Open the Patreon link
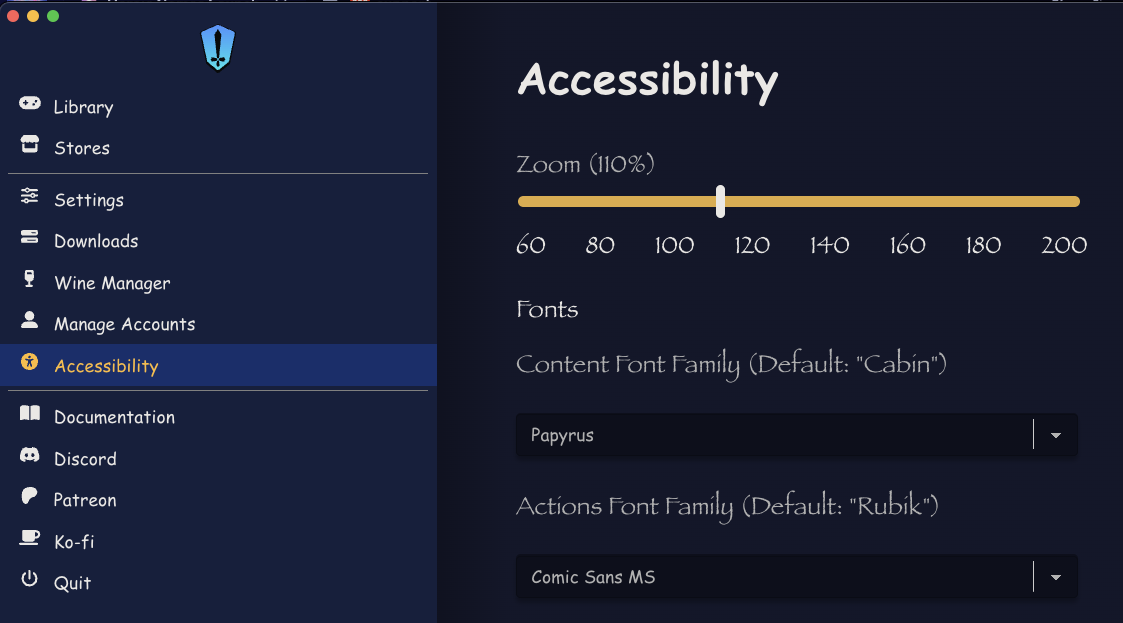 [x=85, y=500]
